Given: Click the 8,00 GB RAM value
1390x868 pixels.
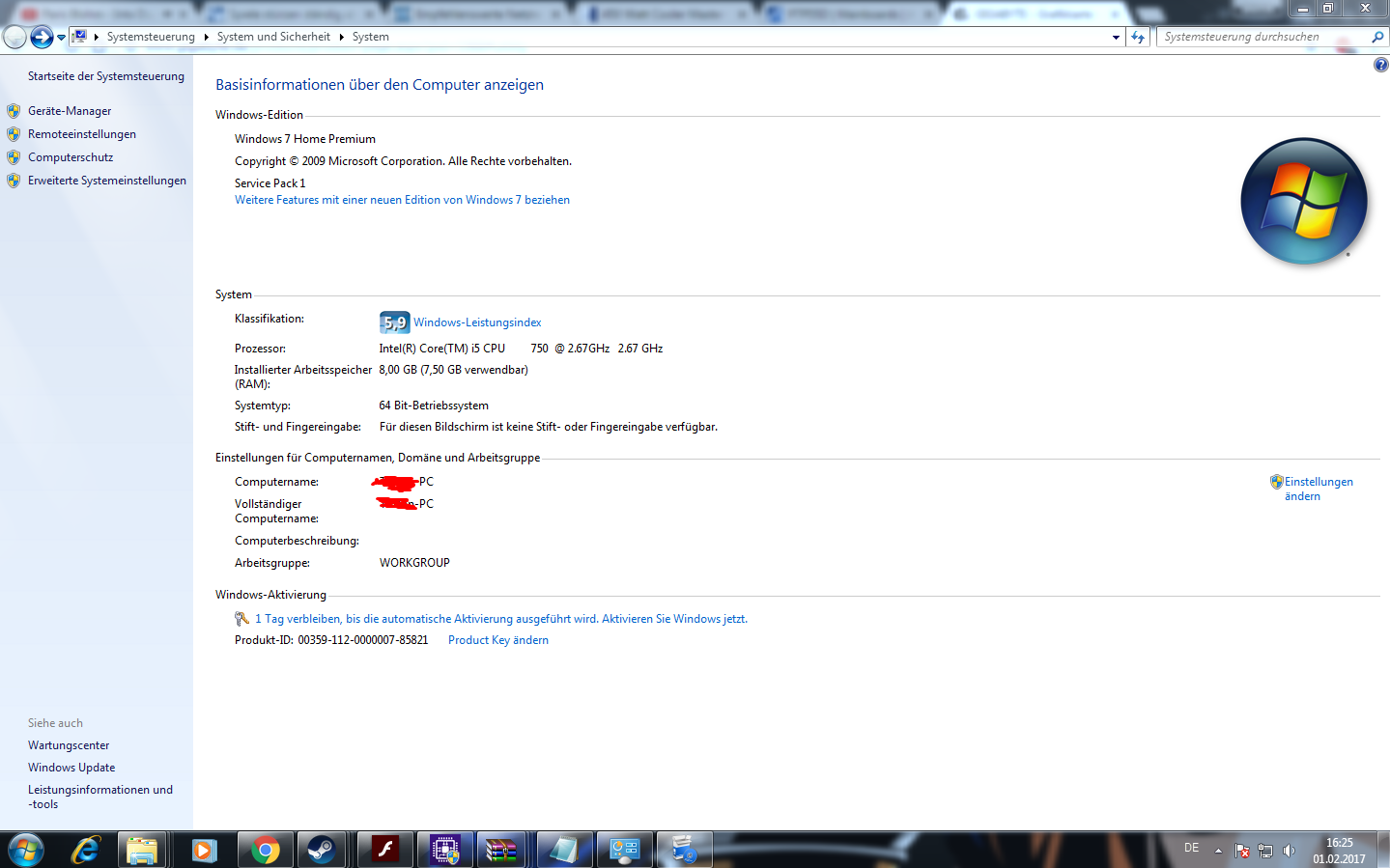Looking at the screenshot, I should click(453, 370).
